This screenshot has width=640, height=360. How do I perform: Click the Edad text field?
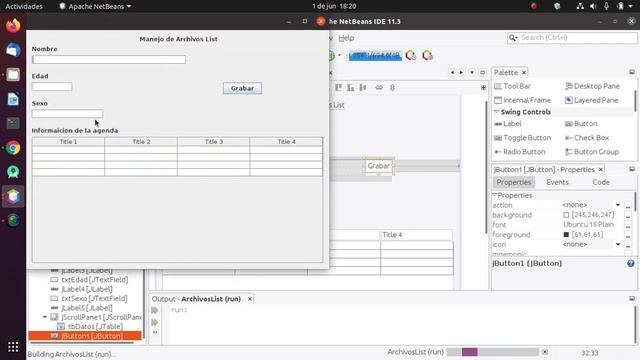tap(52, 87)
